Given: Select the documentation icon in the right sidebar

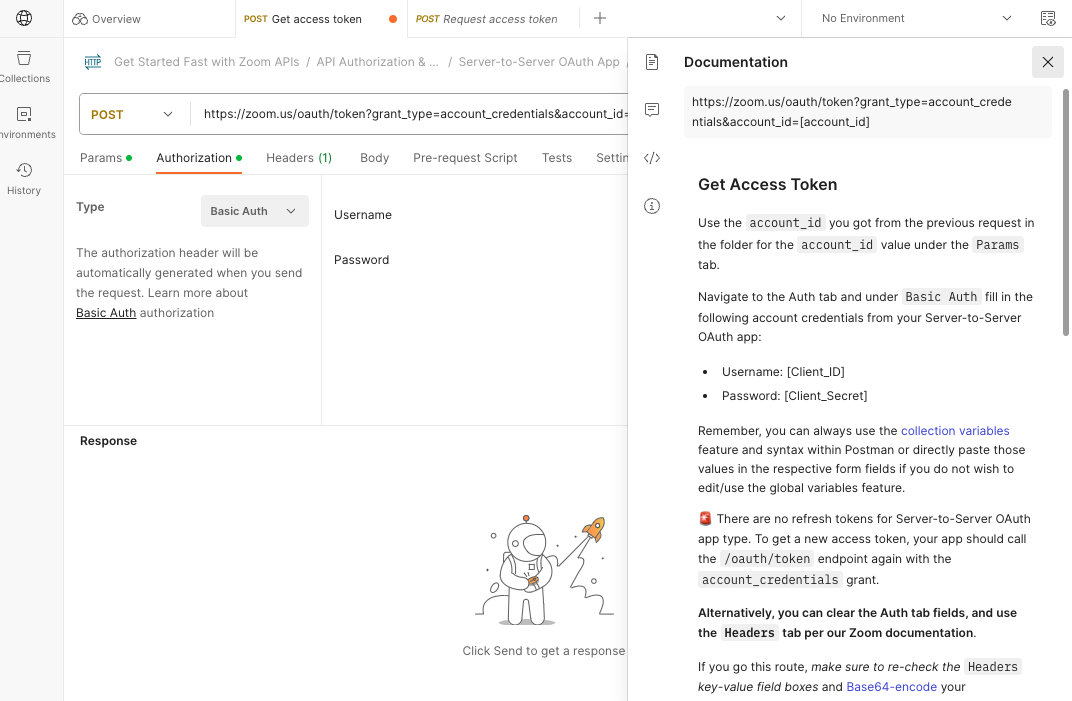Looking at the screenshot, I should [x=652, y=61].
